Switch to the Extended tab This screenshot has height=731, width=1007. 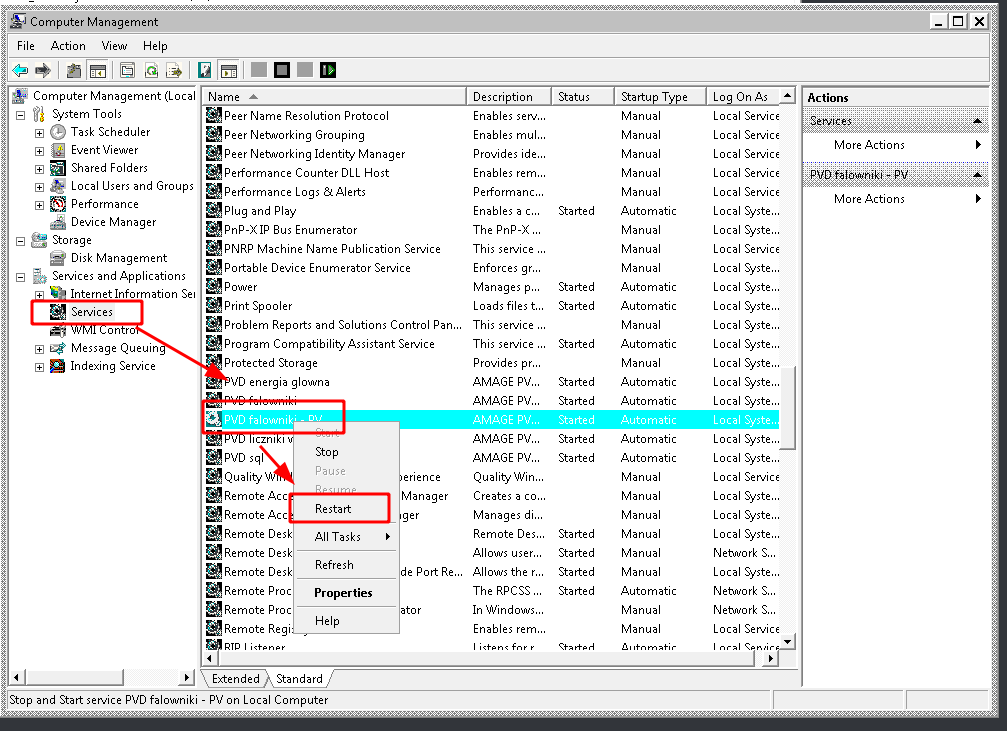click(x=235, y=679)
